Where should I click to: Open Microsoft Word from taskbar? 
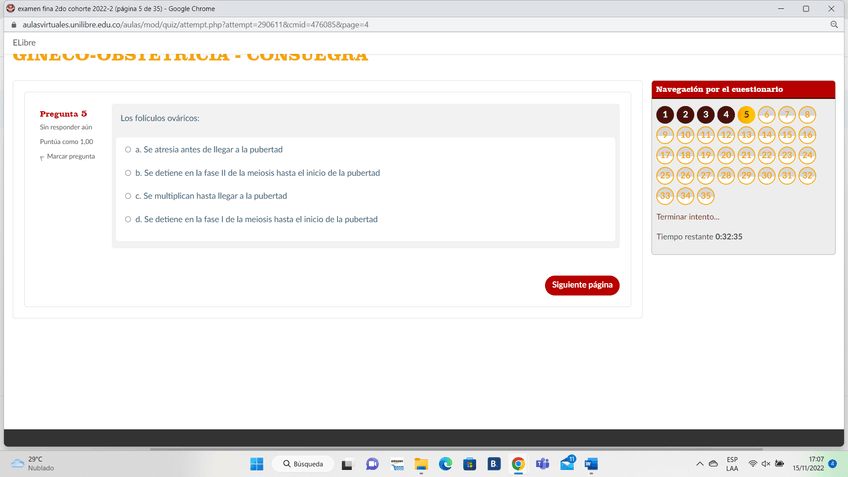tap(591, 464)
